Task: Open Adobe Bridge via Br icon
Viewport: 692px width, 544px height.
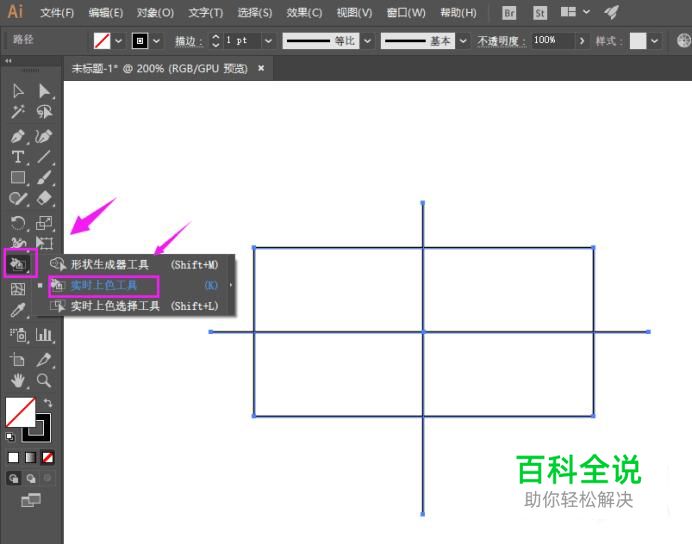Action: coord(509,12)
